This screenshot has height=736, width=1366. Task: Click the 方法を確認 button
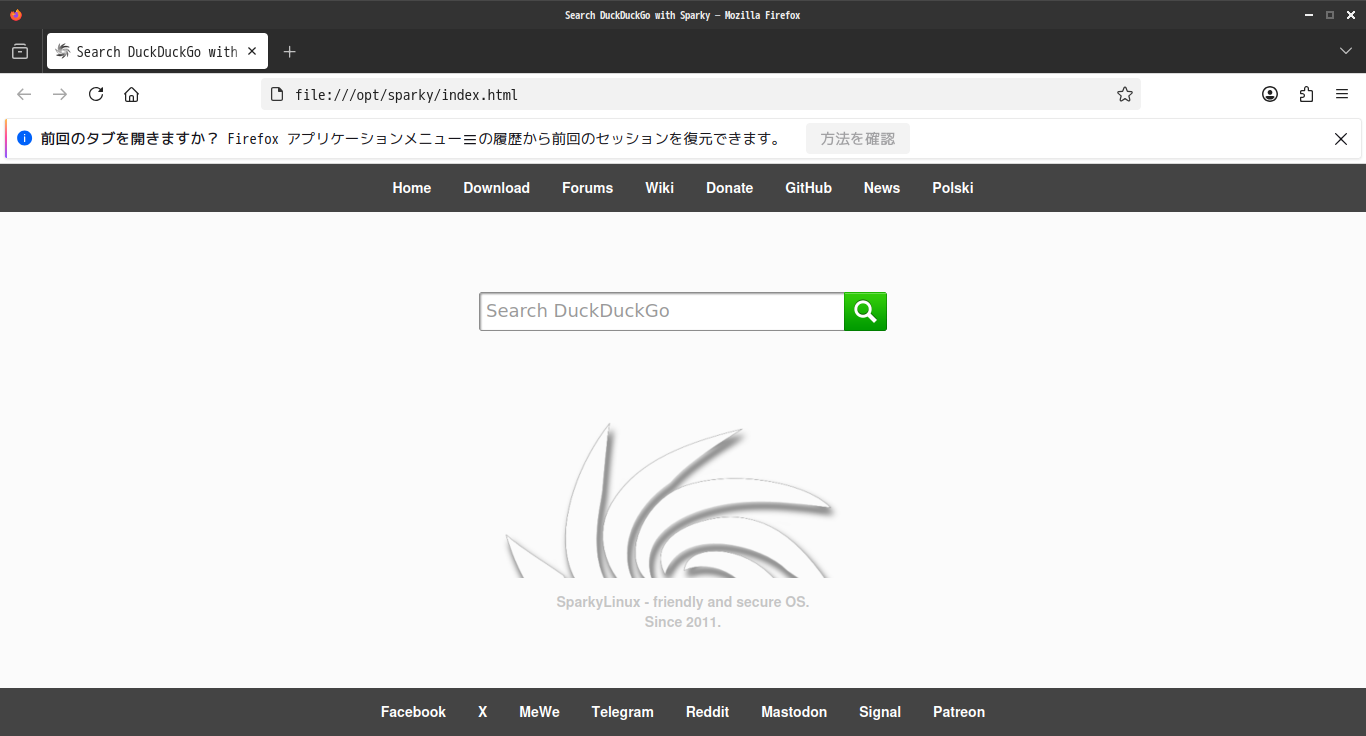point(858,139)
